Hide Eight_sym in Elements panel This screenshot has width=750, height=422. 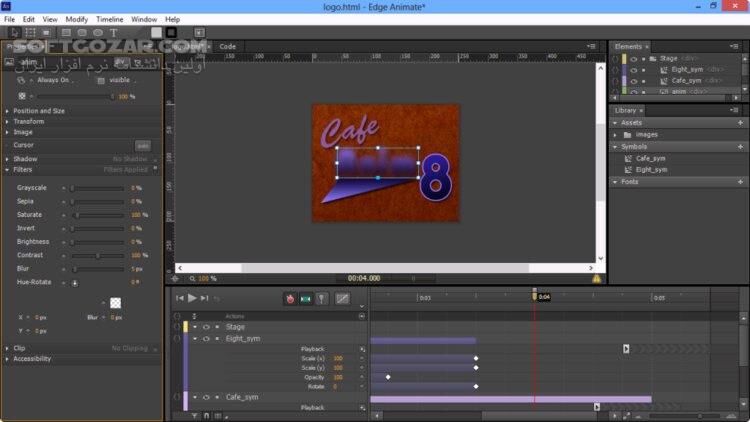[634, 70]
